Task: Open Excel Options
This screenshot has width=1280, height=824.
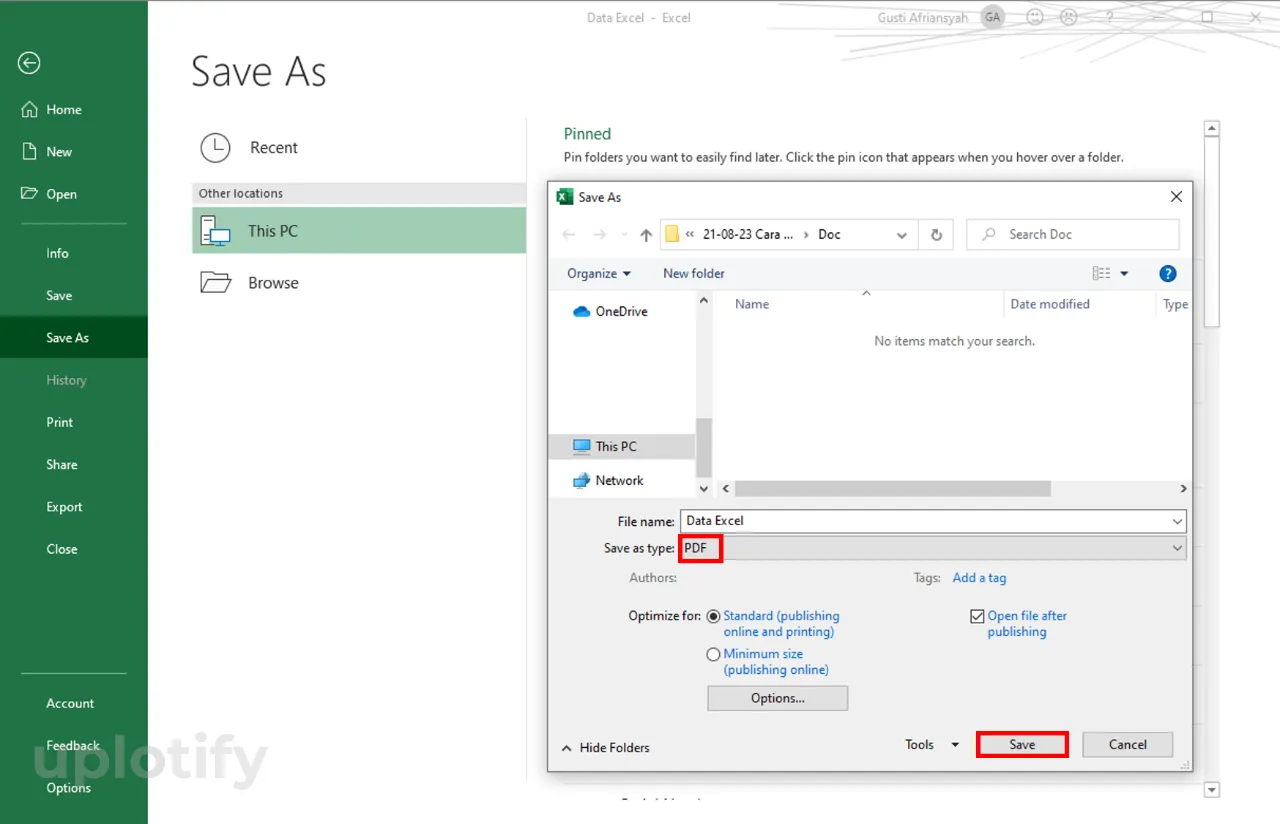Action: pos(68,788)
